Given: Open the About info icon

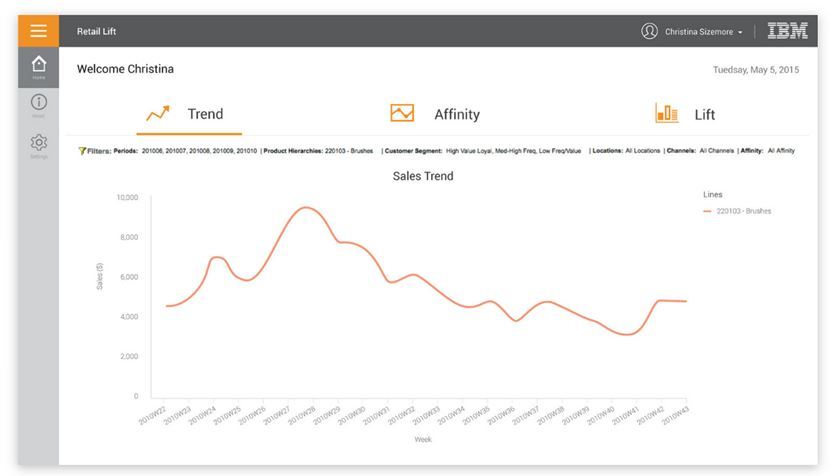Looking at the screenshot, I should 38,103.
